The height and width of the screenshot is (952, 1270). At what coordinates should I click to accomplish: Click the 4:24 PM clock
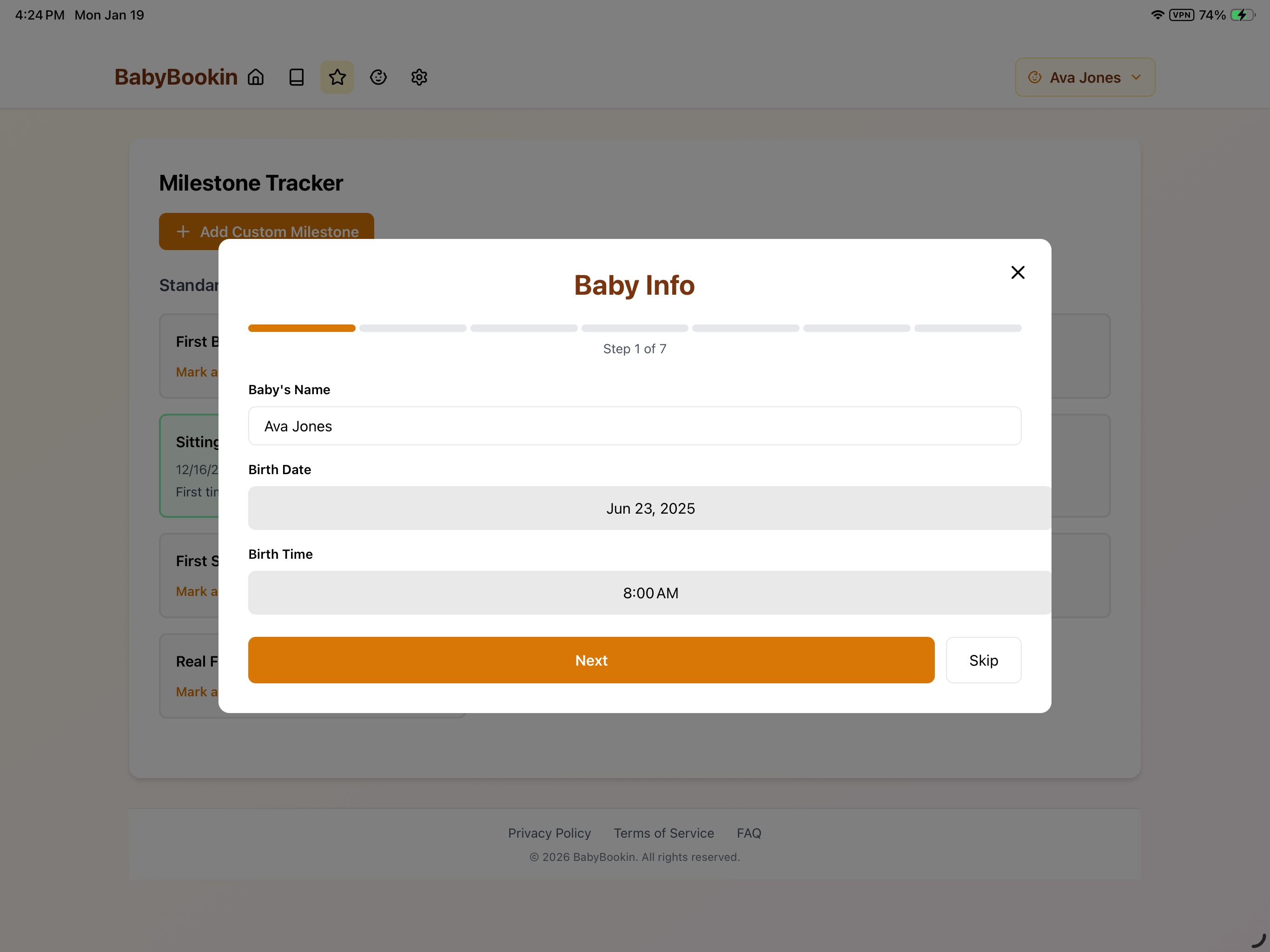[40, 15]
